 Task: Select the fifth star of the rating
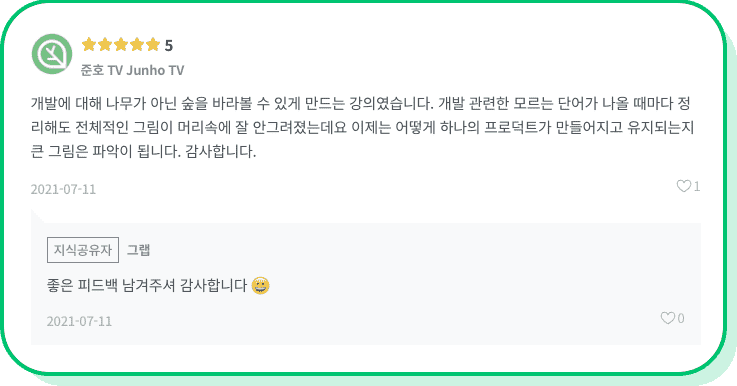(x=153, y=45)
